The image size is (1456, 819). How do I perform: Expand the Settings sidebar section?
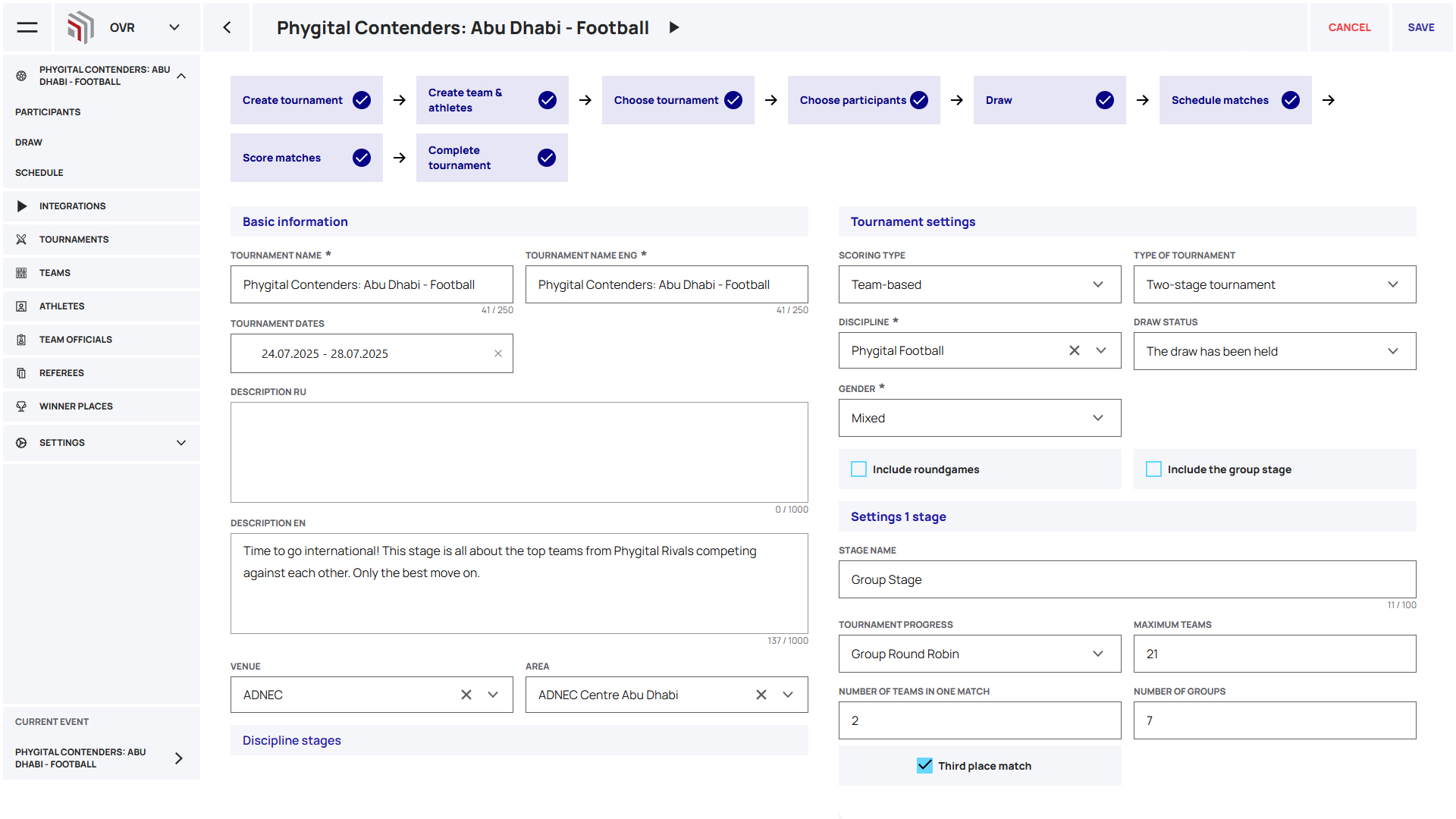(181, 443)
